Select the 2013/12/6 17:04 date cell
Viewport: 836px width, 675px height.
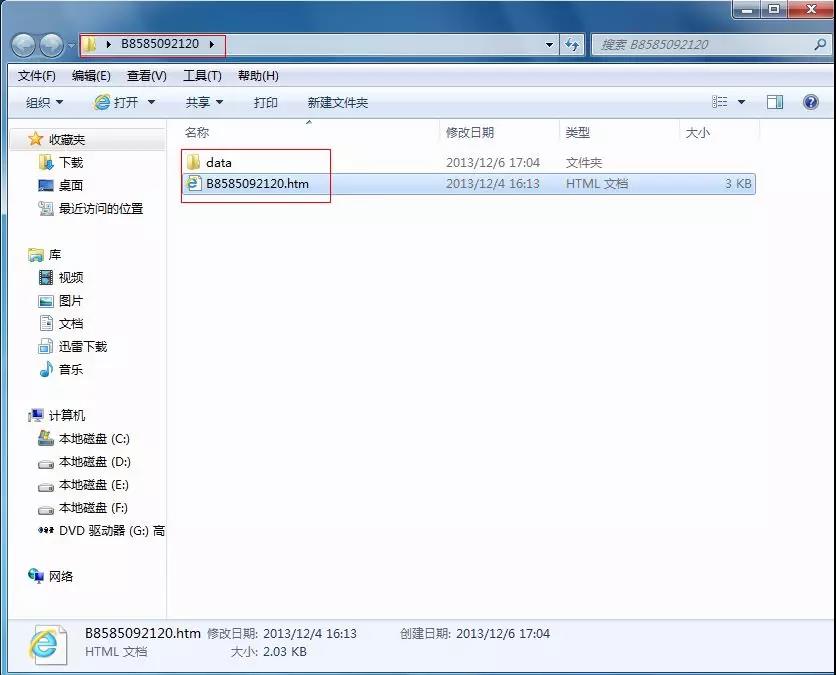point(493,163)
